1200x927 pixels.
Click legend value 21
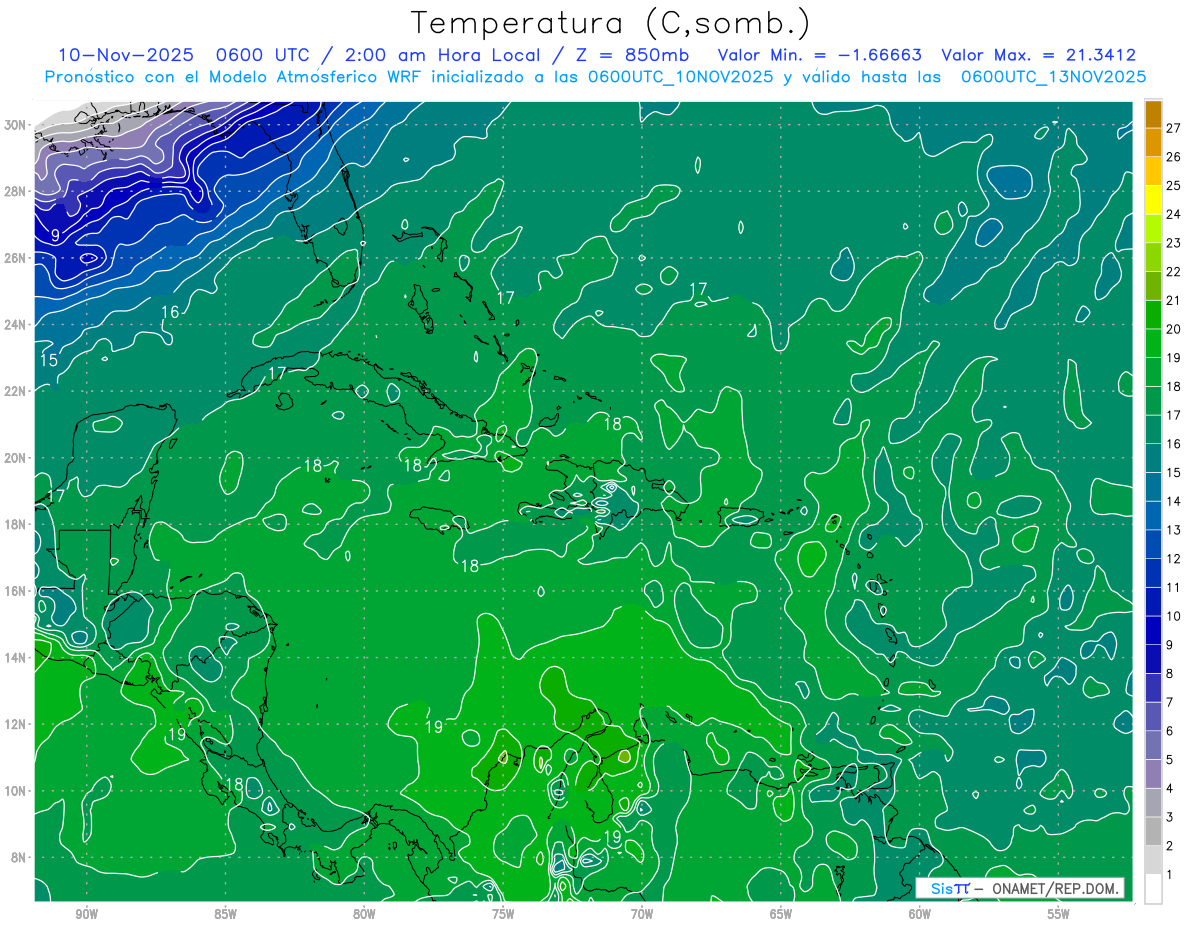(1174, 300)
